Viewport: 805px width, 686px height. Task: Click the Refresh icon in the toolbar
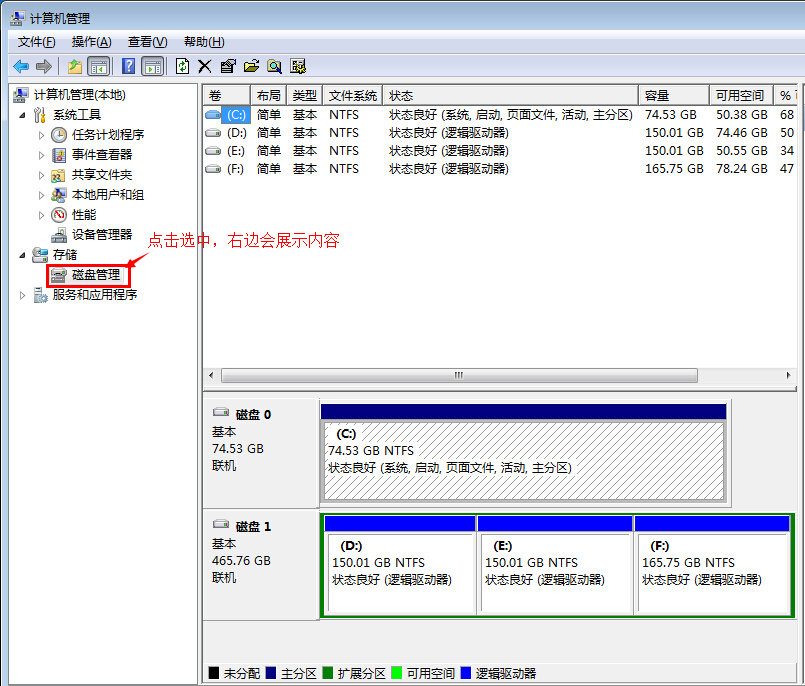182,66
